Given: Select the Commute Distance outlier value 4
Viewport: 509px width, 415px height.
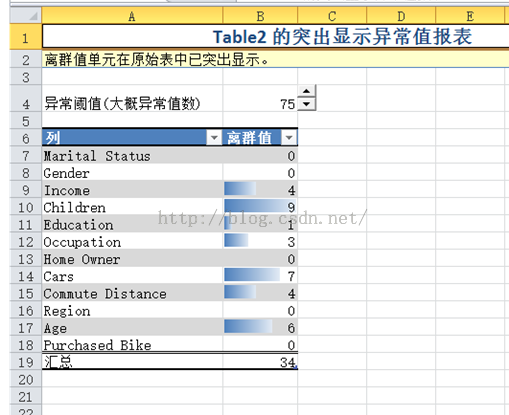Looking at the screenshot, I should (260, 293).
